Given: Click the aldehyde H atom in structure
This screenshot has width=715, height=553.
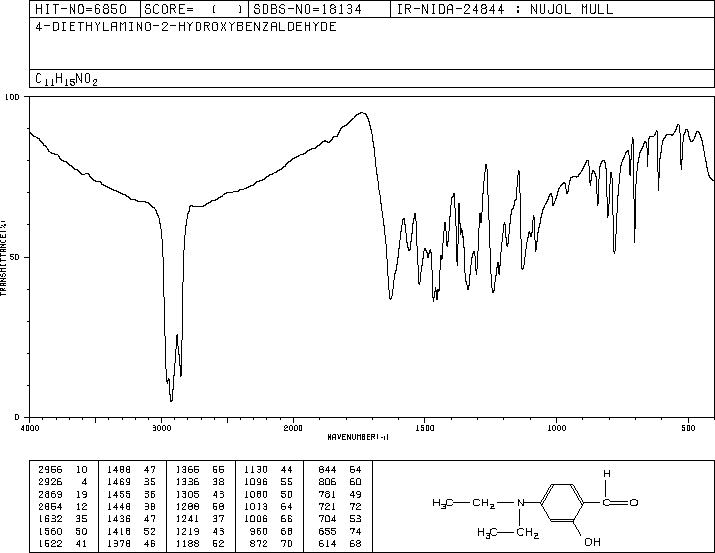Looking at the screenshot, I should pos(606,474).
